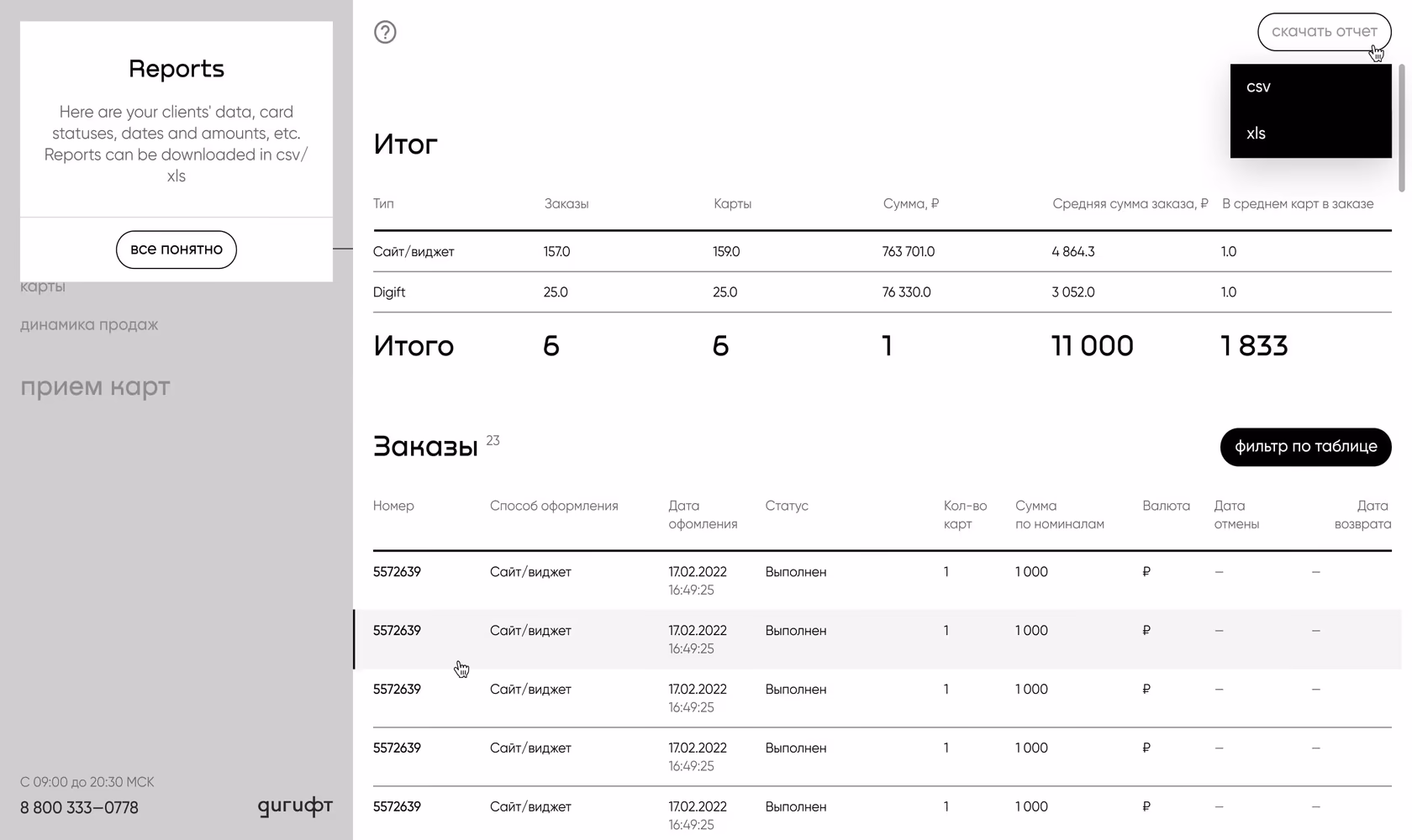1412x840 pixels.
Task: Click the Статус column header
Action: 787,506
